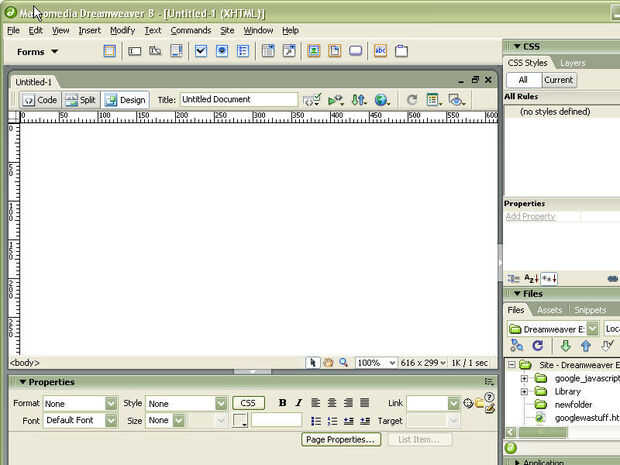Click the Browse for File folder icon
This screenshot has width=620, height=465.
479,403
